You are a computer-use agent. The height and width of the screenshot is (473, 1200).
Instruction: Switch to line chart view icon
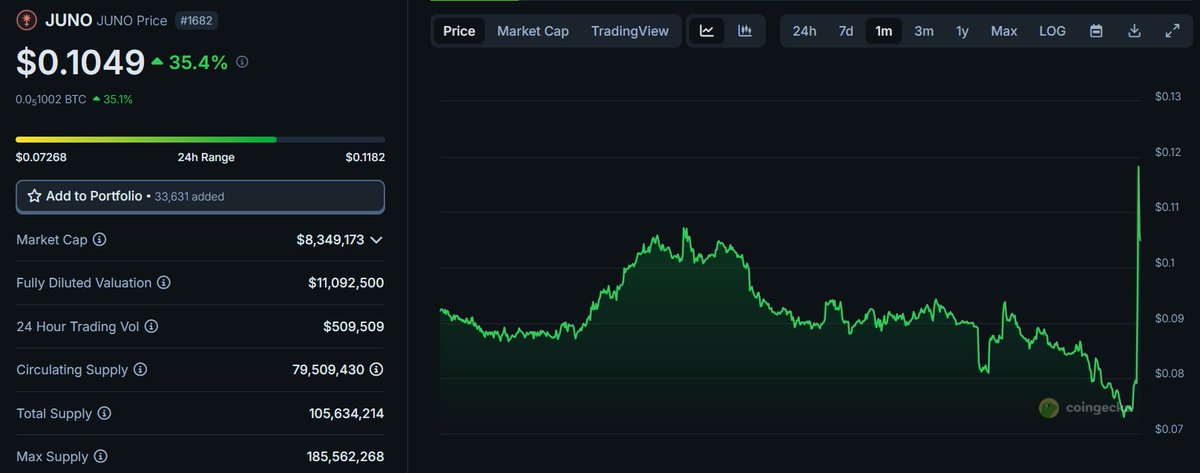point(707,31)
